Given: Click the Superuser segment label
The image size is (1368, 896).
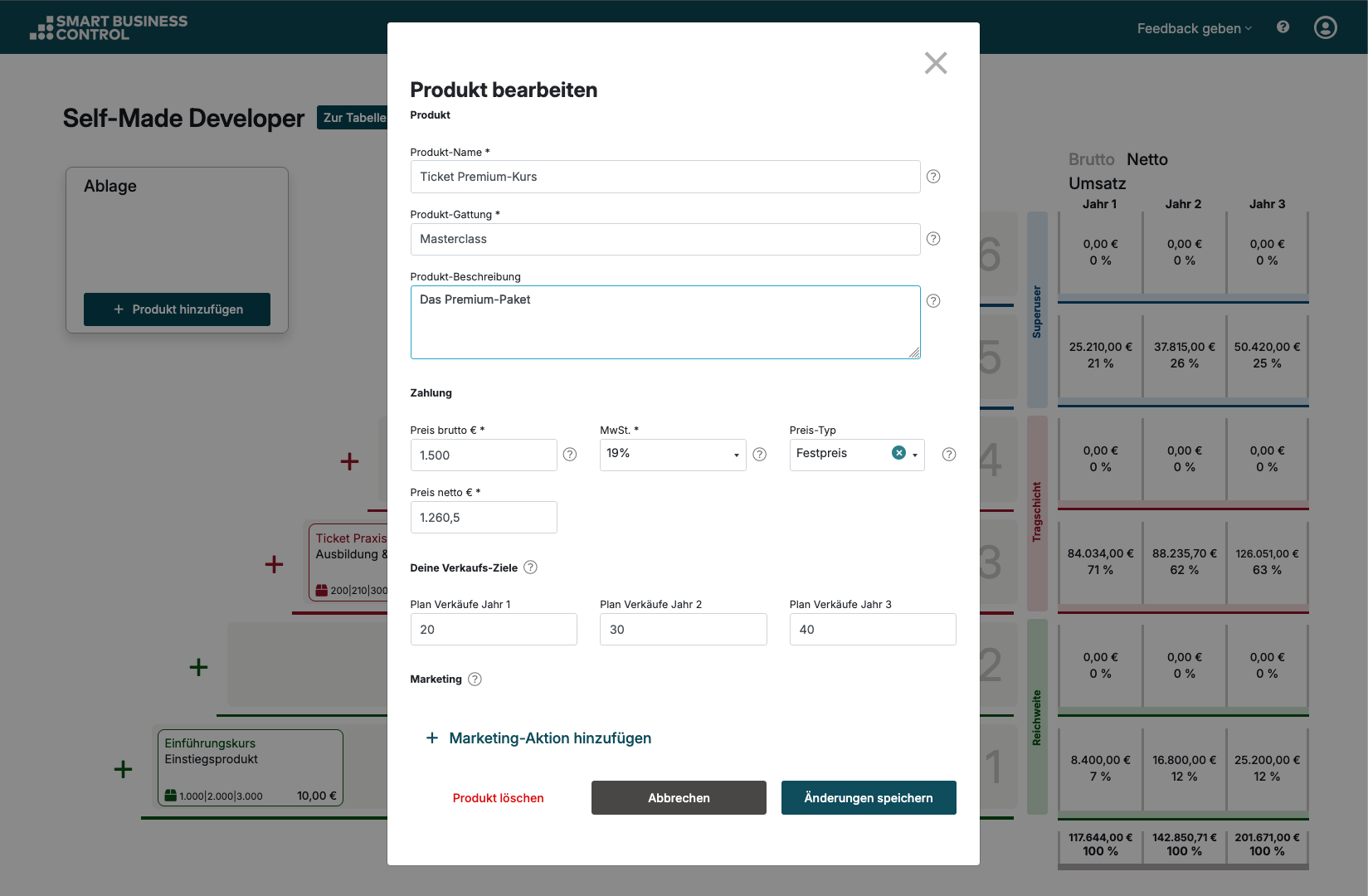Looking at the screenshot, I should click(x=1037, y=311).
